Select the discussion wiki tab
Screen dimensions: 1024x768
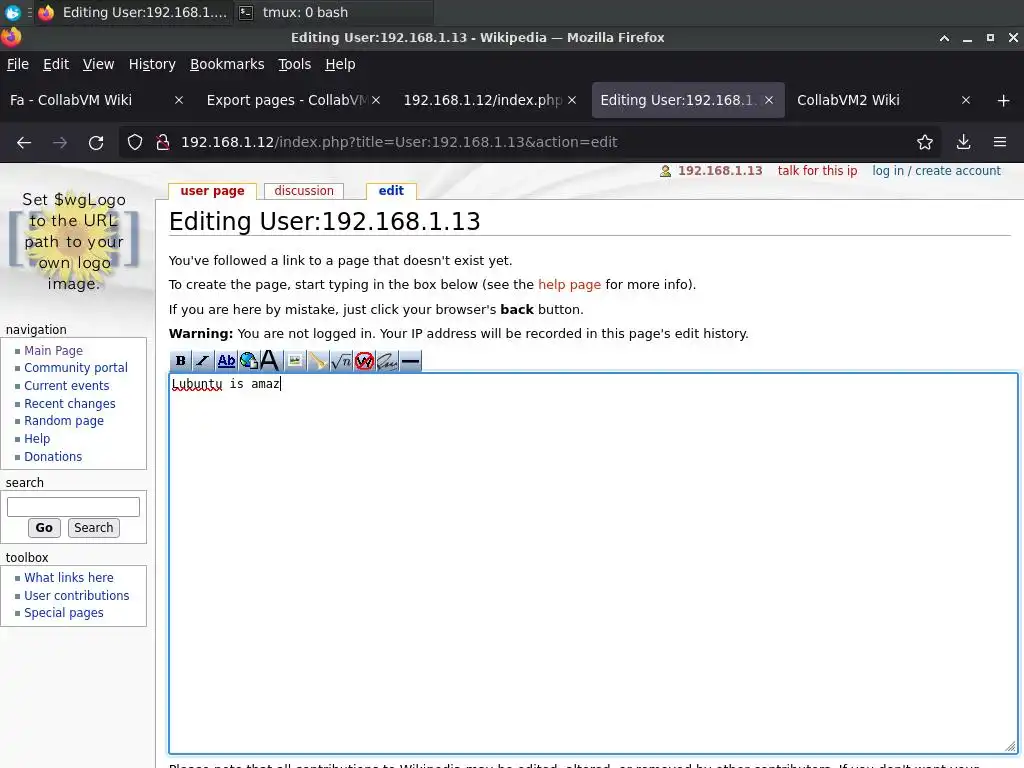(304, 191)
